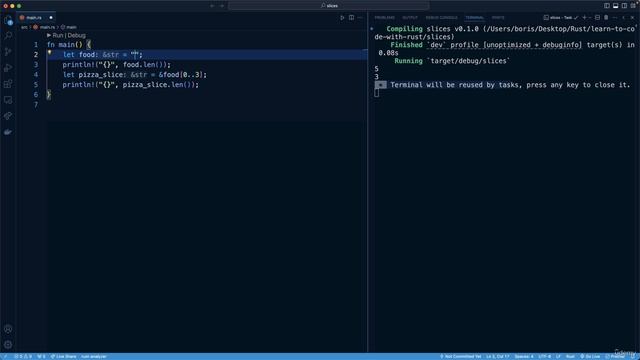Click the slices command center search box
This screenshot has width=640, height=360.
(x=329, y=6)
